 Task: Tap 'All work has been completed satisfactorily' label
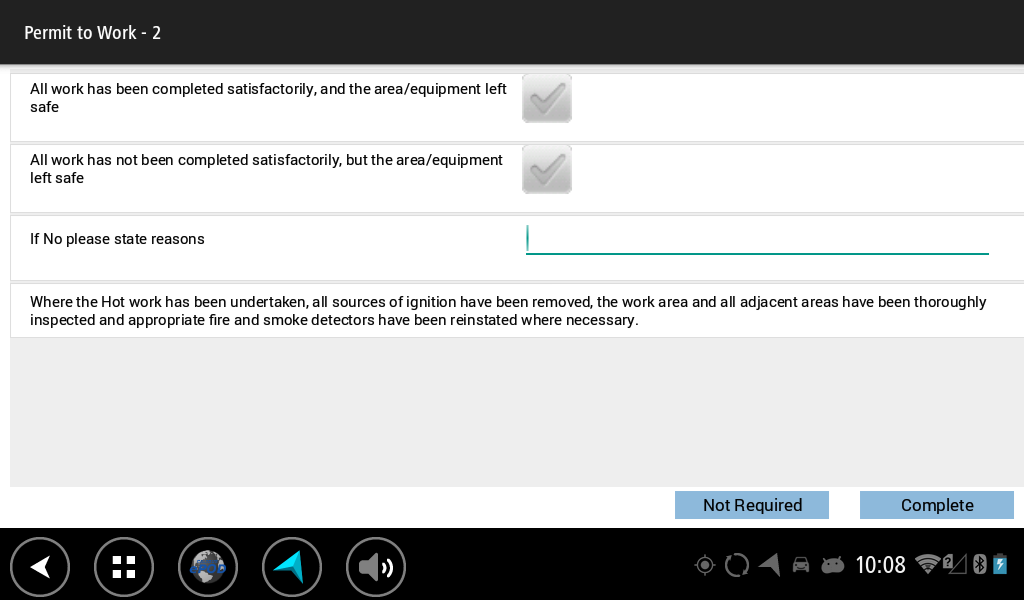pos(268,98)
